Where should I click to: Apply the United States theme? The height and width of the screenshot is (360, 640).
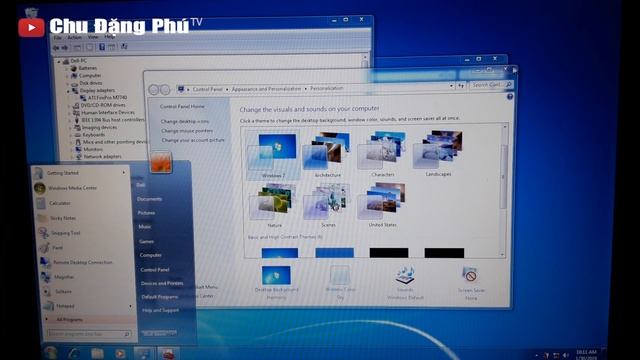pos(382,204)
